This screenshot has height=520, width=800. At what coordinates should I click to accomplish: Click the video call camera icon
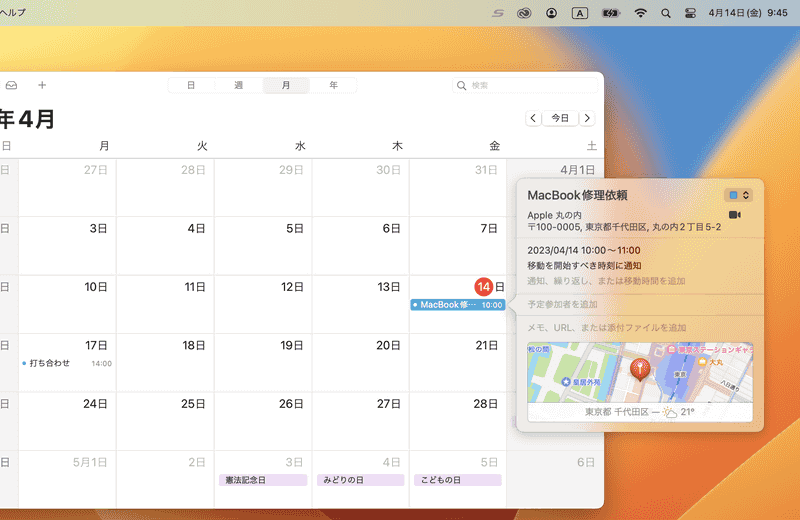coord(735,215)
